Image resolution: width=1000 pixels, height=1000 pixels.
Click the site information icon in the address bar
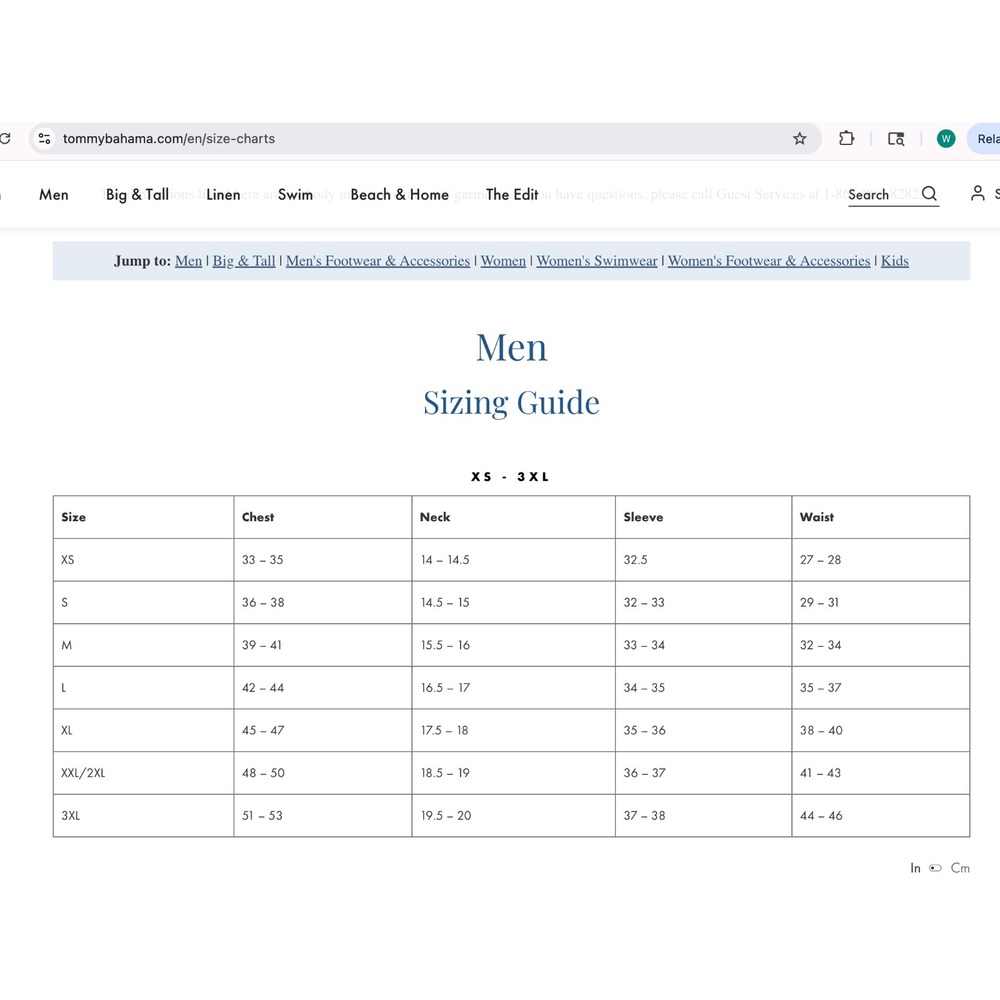pyautogui.click(x=44, y=138)
